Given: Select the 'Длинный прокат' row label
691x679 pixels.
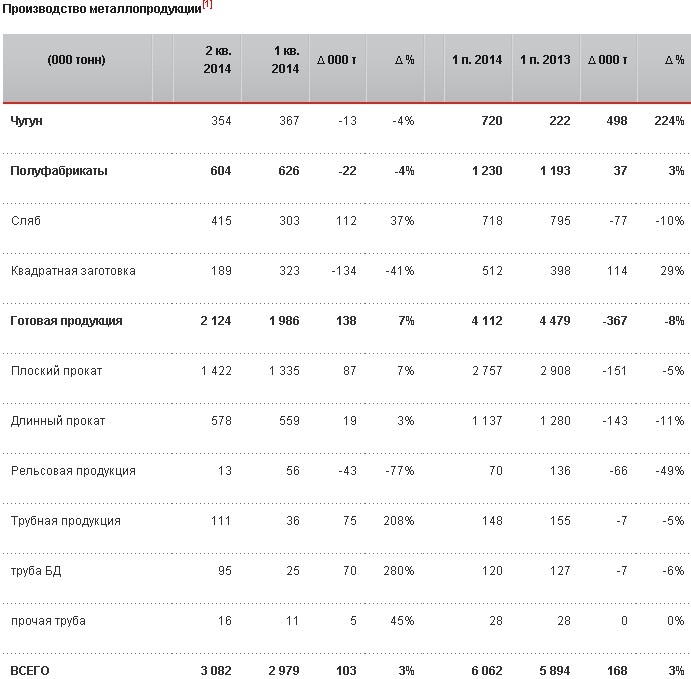Looking at the screenshot, I should pyautogui.click(x=58, y=421).
